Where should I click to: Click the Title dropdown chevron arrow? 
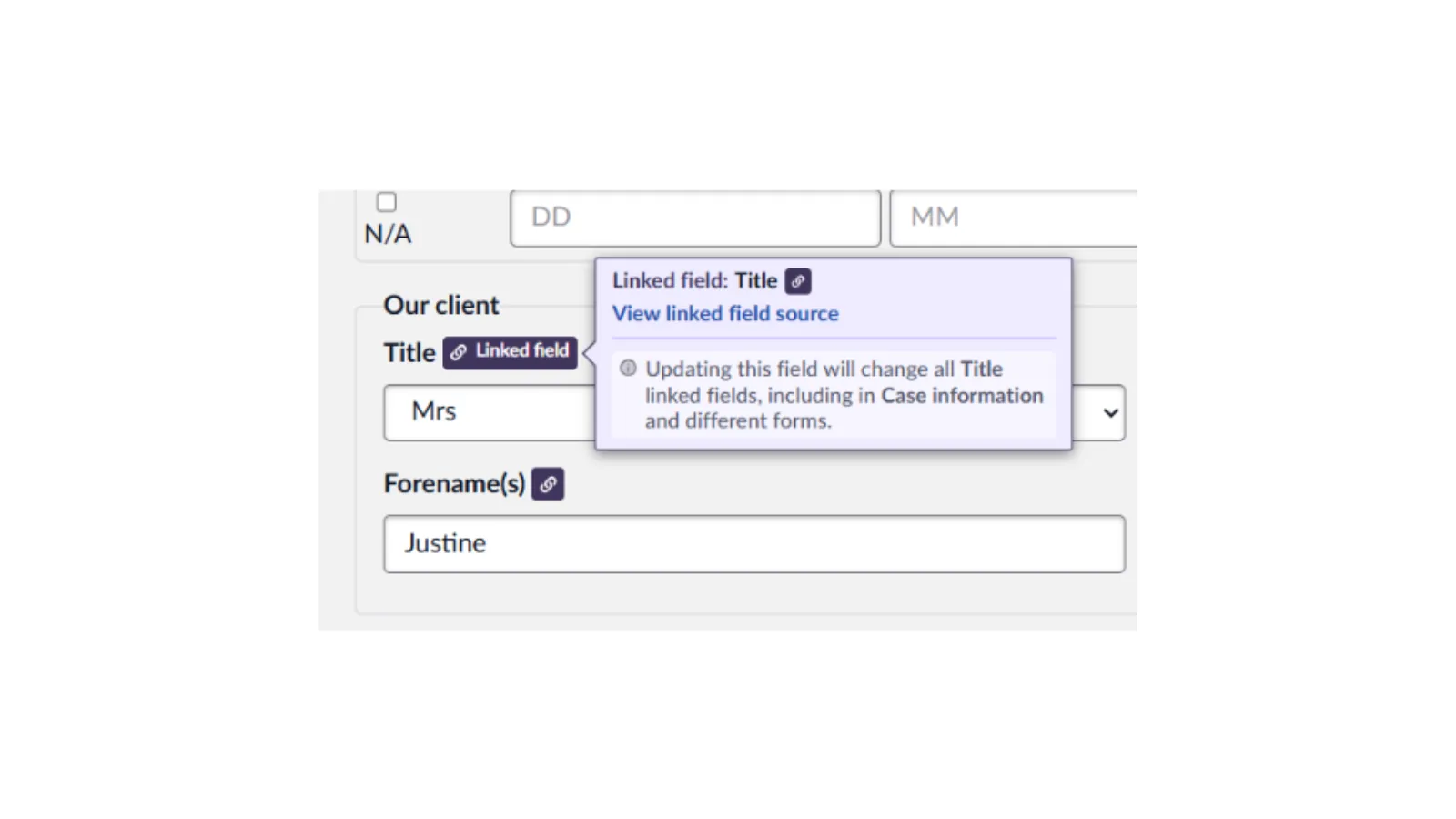click(1110, 413)
